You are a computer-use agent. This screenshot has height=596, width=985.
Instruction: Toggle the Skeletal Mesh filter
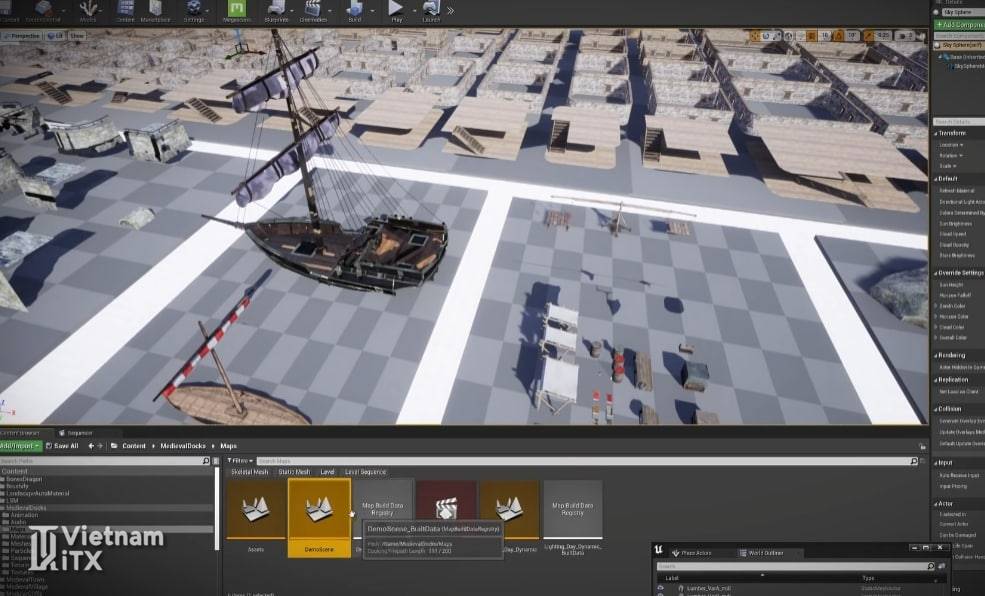(250, 471)
